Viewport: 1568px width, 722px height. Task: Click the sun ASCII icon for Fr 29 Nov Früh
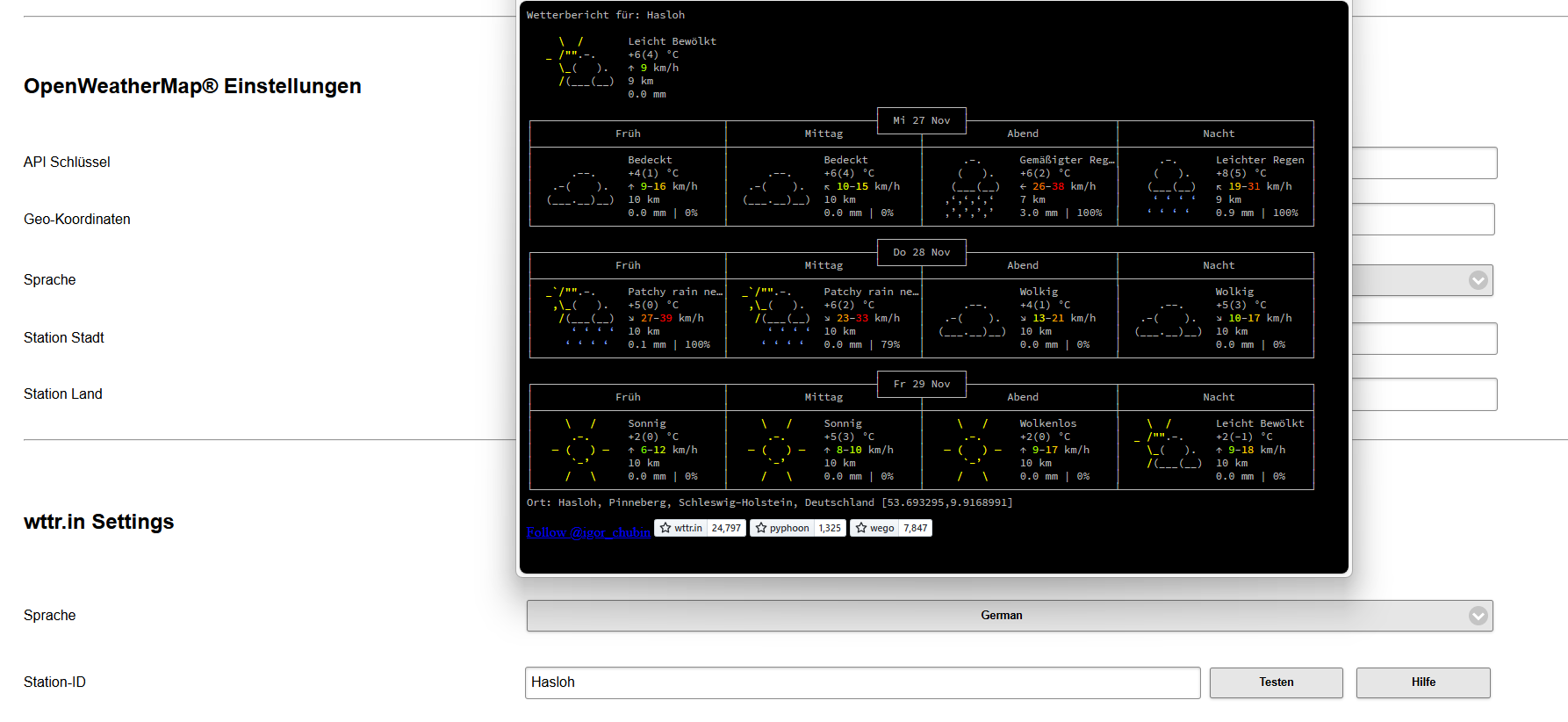[x=580, y=450]
